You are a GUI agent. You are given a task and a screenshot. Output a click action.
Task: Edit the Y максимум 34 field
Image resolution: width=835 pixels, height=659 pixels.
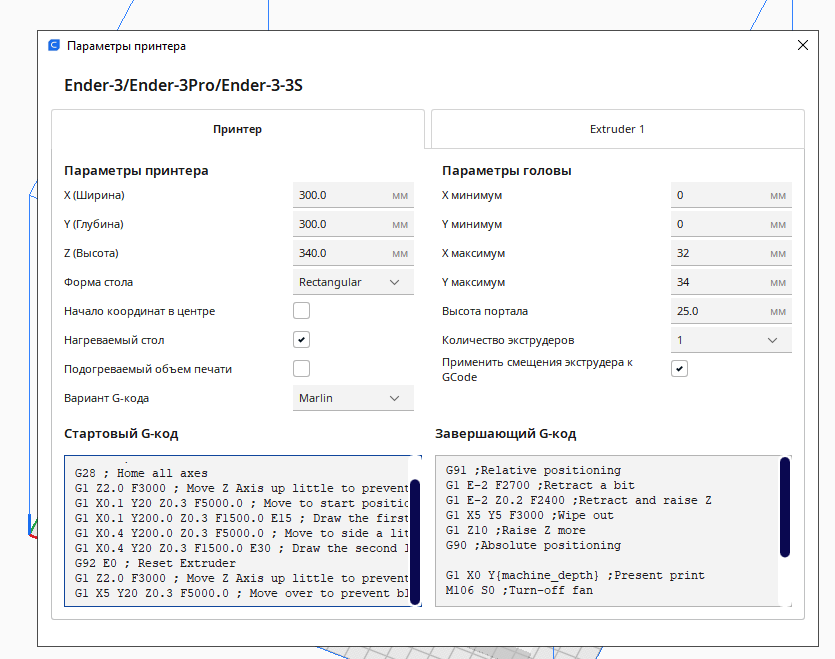click(x=731, y=282)
